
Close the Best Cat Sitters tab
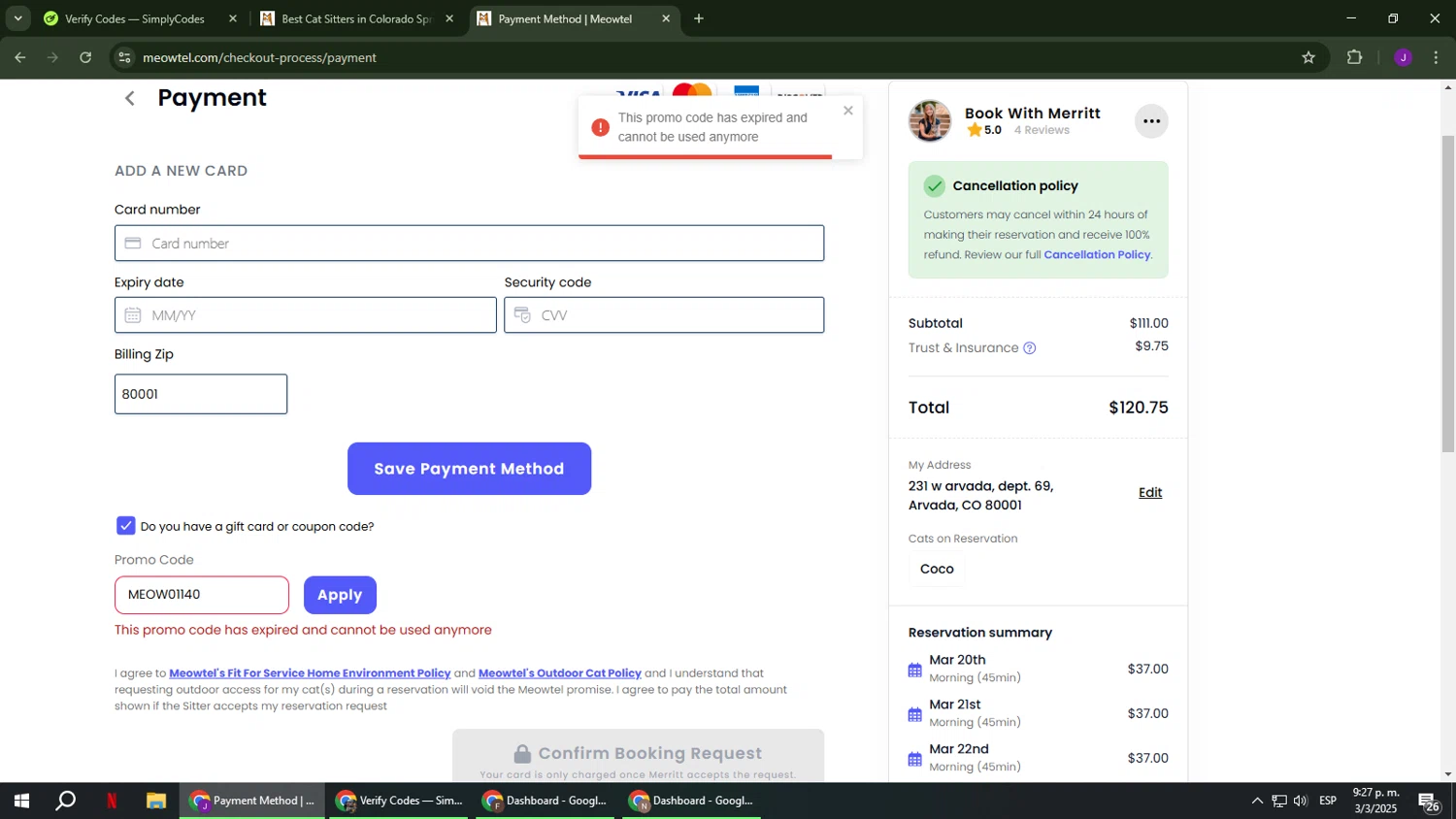(449, 18)
